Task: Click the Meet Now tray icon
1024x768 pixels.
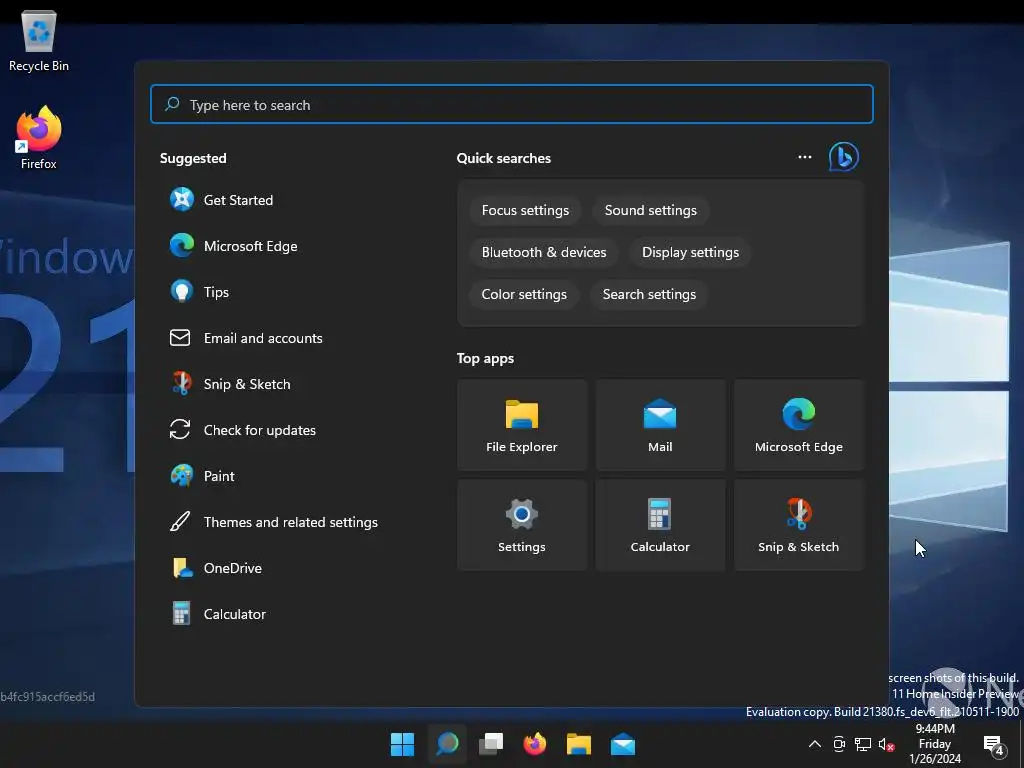Action: click(x=839, y=744)
